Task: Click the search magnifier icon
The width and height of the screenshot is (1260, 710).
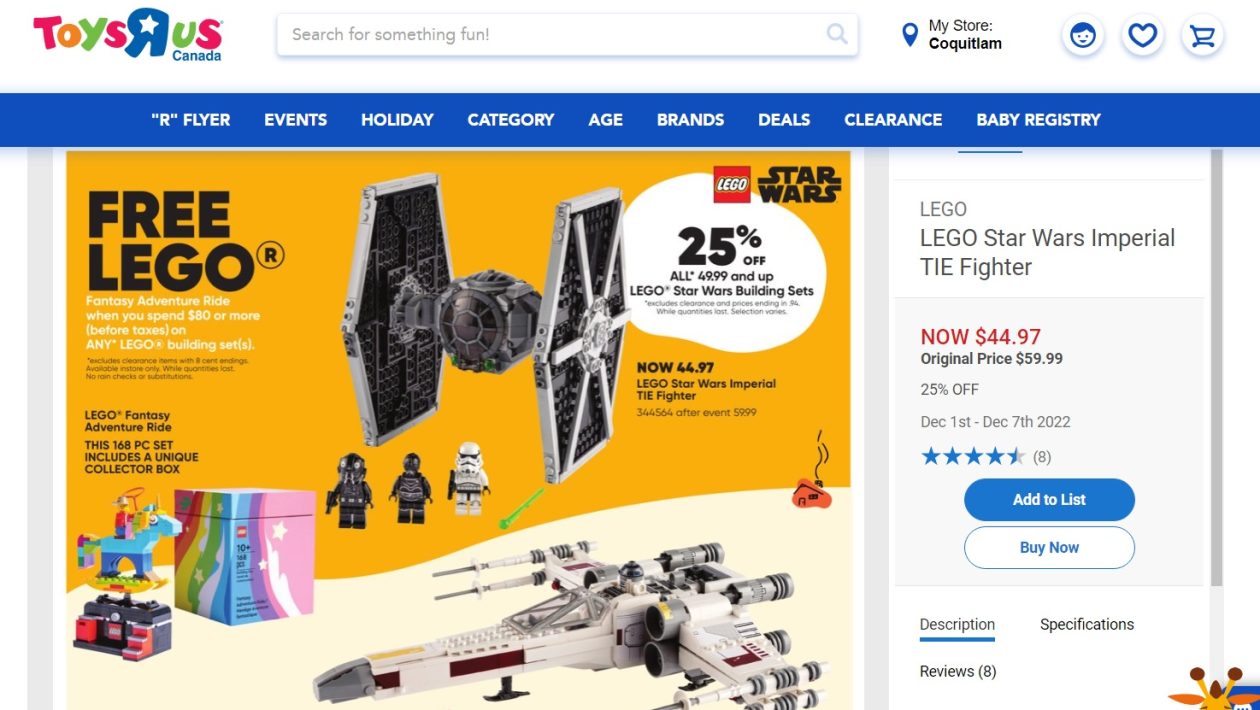Action: pyautogui.click(x=836, y=34)
